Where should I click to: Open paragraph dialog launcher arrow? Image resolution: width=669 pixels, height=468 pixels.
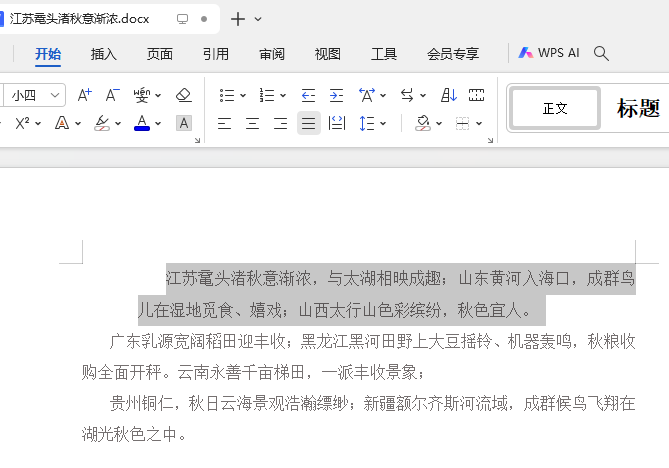point(490,140)
